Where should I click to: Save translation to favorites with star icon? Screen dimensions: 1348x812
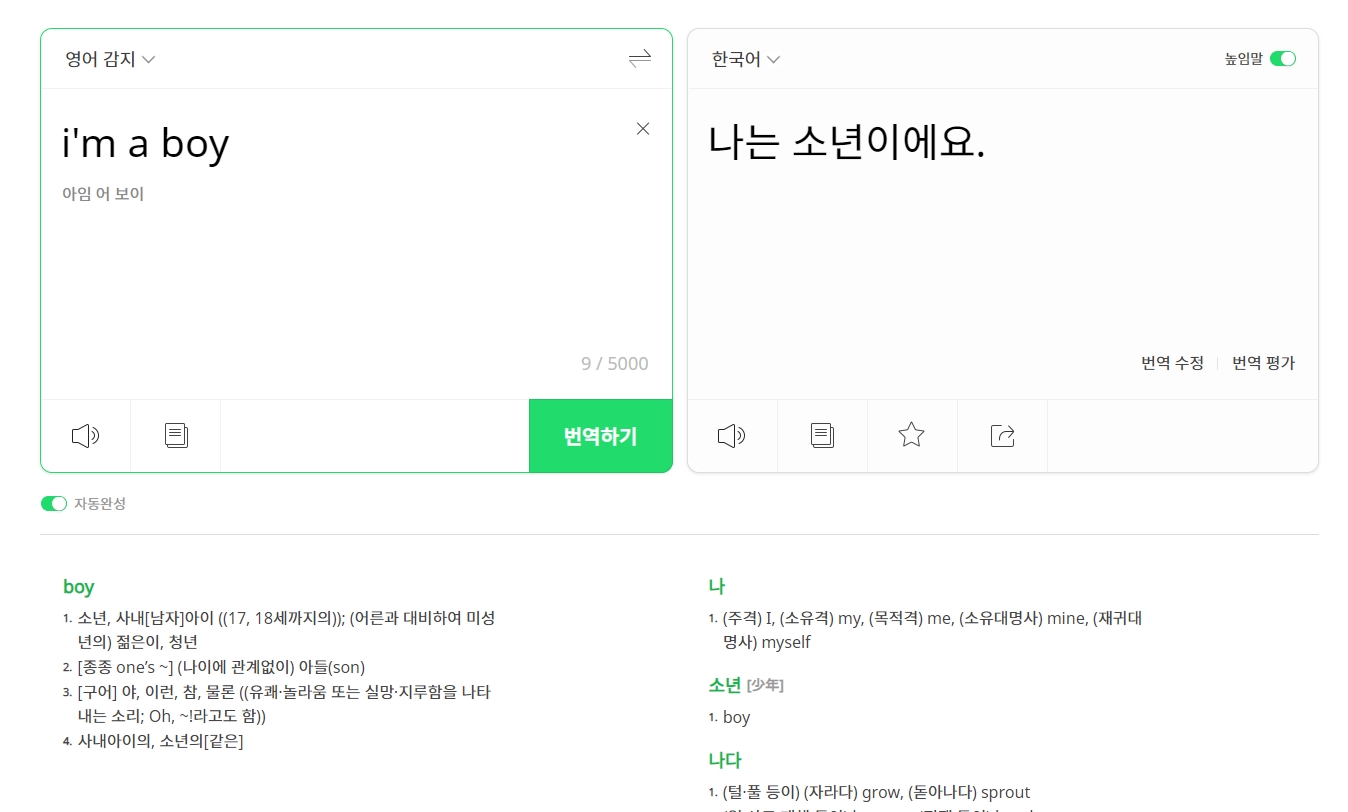[911, 435]
